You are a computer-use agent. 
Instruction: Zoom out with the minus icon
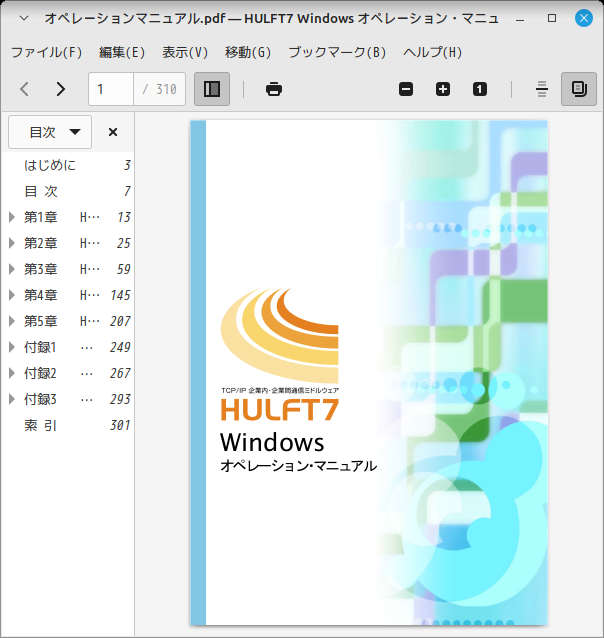coord(406,89)
